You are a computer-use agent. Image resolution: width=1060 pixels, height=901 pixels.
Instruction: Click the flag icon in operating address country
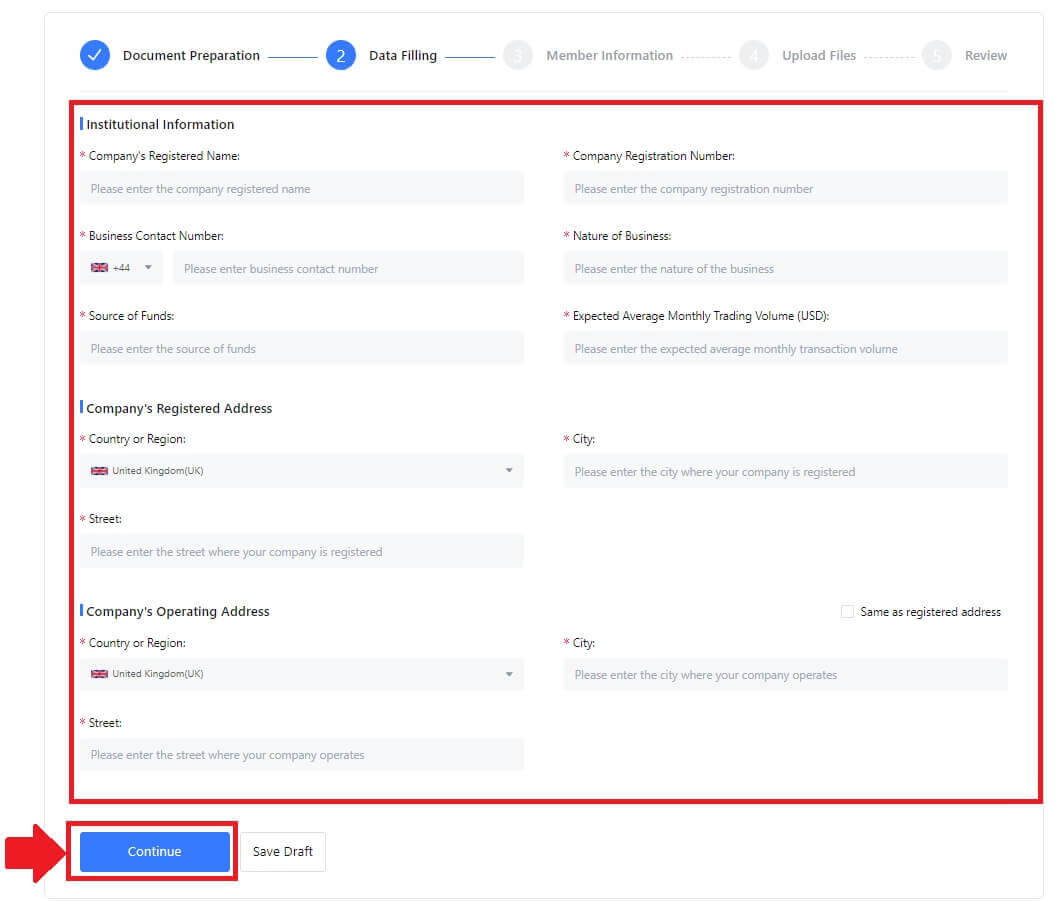[x=100, y=674]
